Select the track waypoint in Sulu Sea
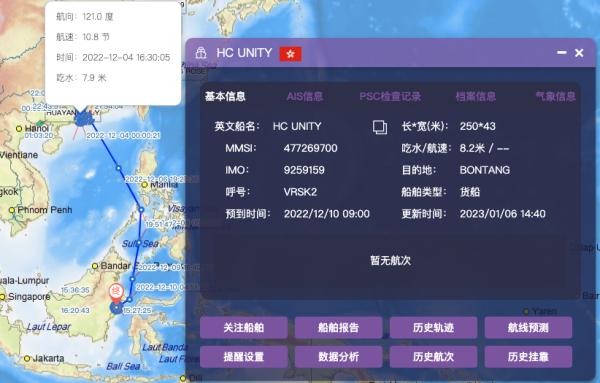600x383 pixels. [x=139, y=243]
